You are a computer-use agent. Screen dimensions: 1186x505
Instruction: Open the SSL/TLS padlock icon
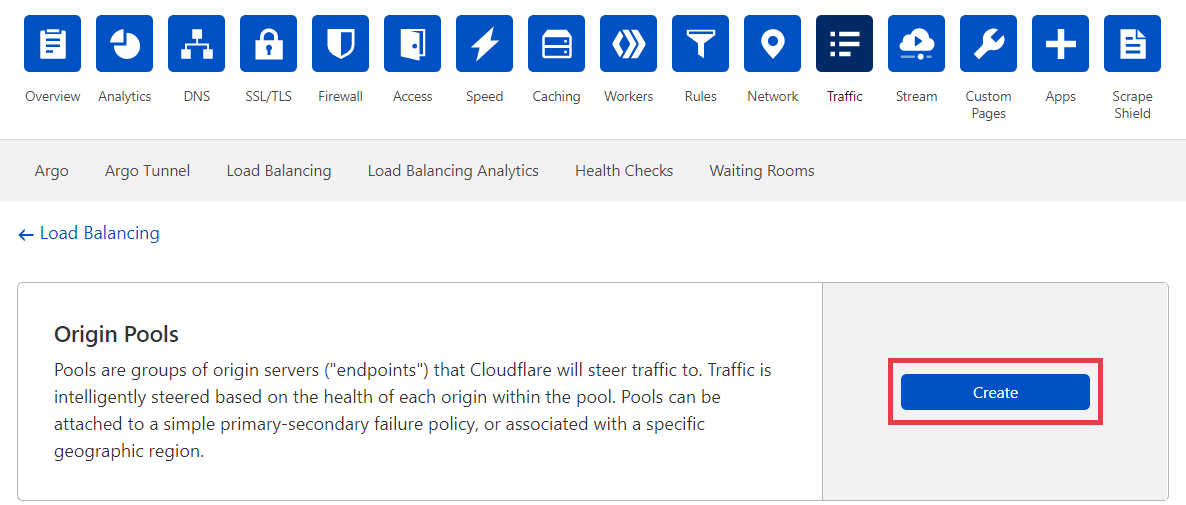pyautogui.click(x=268, y=44)
